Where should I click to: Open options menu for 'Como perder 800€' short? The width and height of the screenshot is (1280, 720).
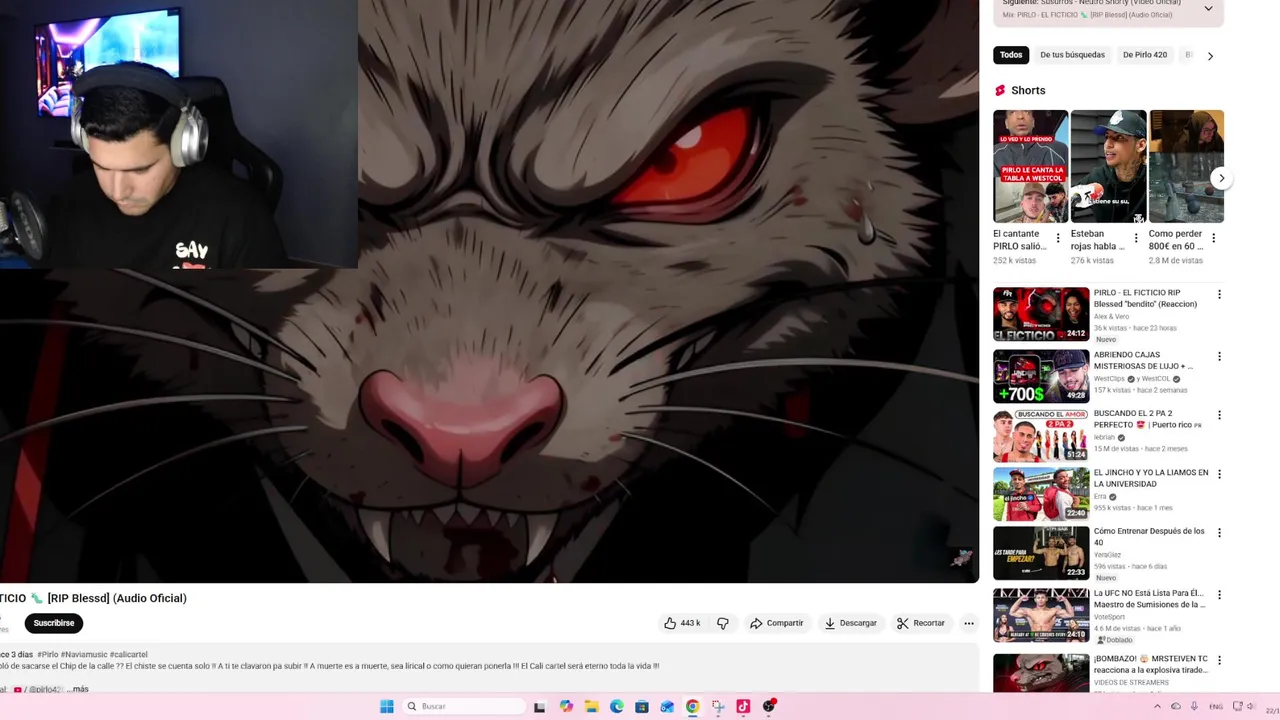[x=1213, y=238]
